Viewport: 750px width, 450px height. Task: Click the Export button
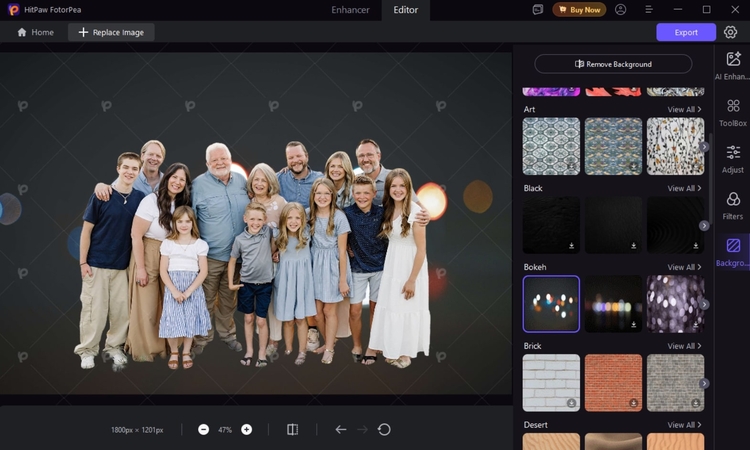pos(686,32)
